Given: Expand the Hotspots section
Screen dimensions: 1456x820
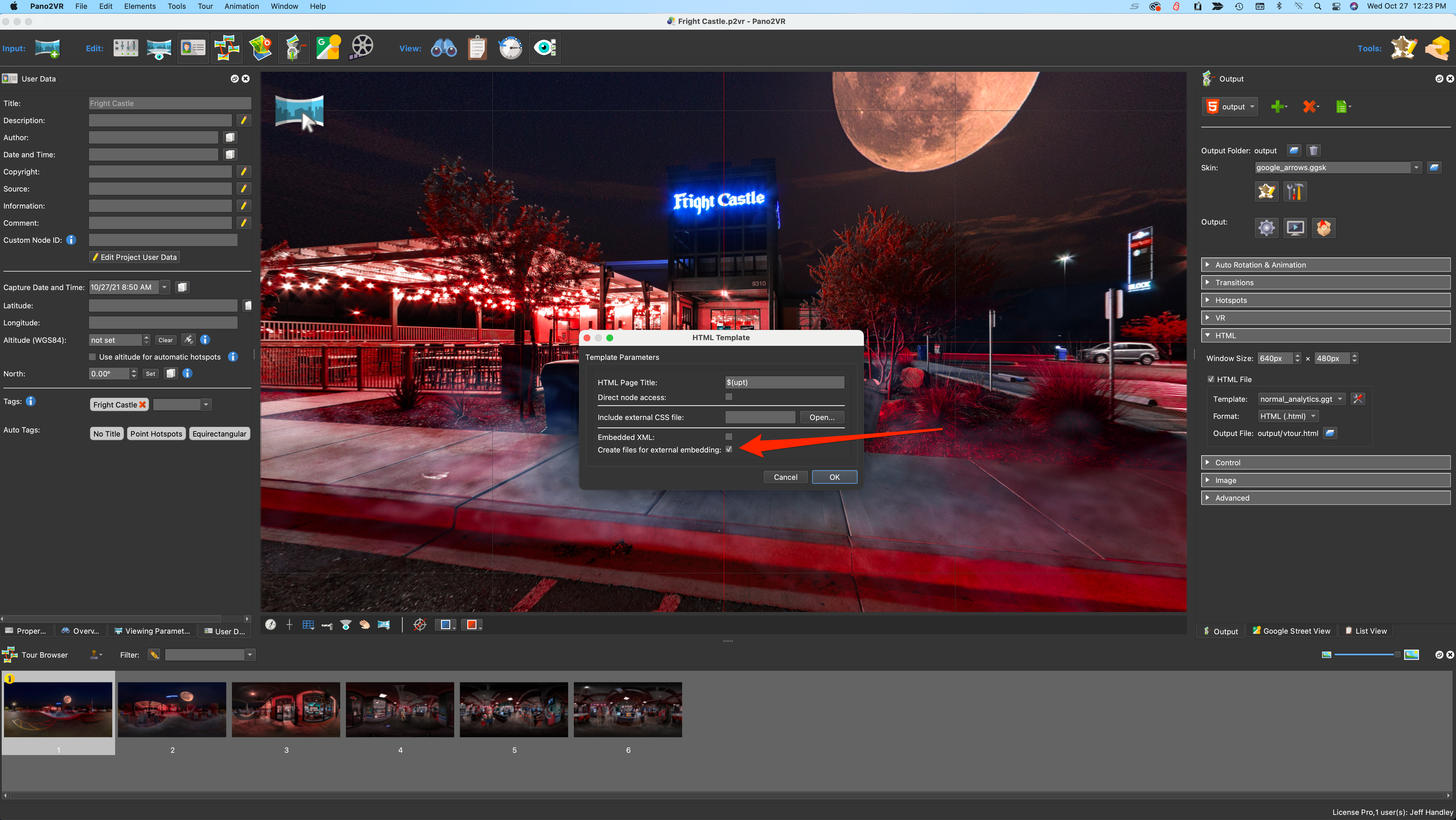Looking at the screenshot, I should (x=1326, y=300).
